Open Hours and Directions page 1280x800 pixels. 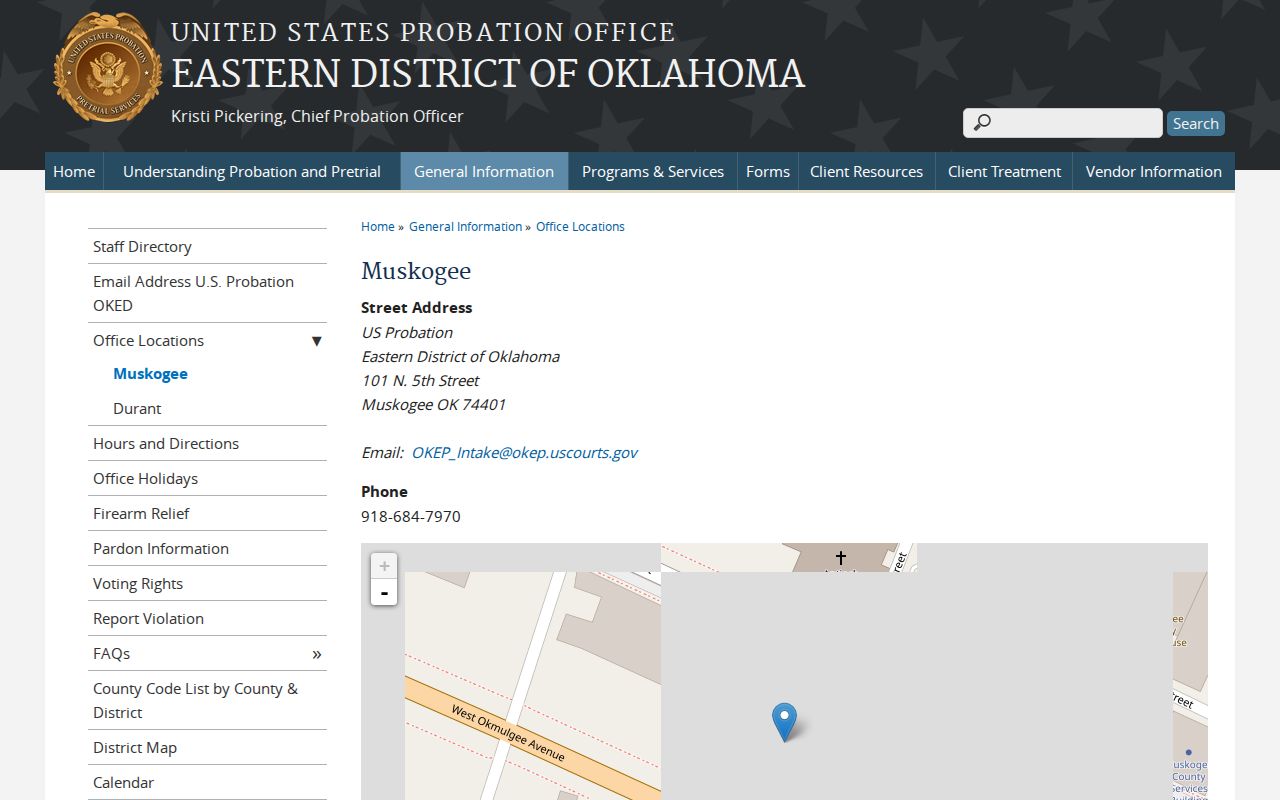pyautogui.click(x=207, y=443)
